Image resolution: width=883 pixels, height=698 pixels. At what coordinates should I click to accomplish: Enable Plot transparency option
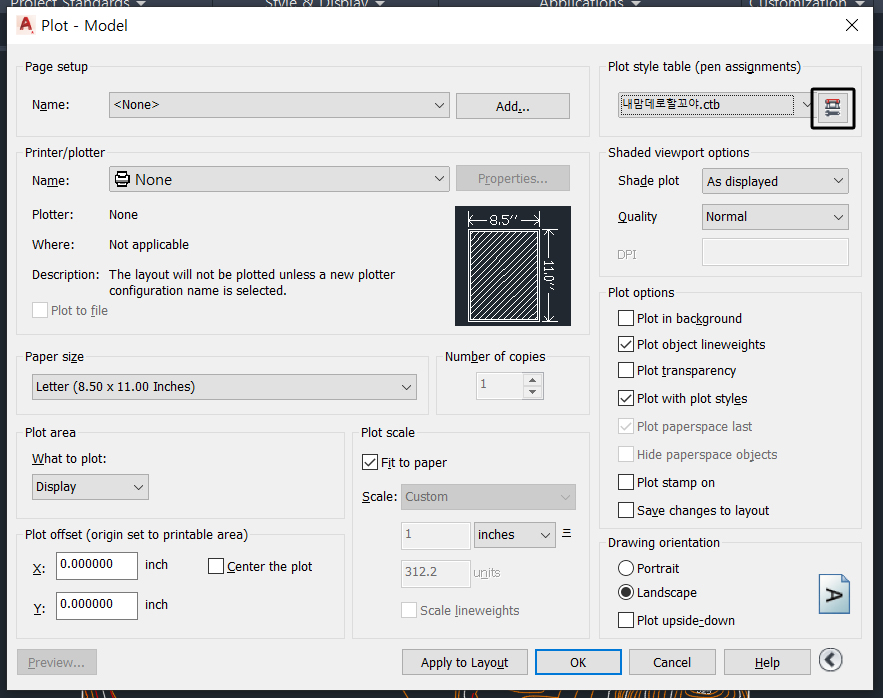626,370
